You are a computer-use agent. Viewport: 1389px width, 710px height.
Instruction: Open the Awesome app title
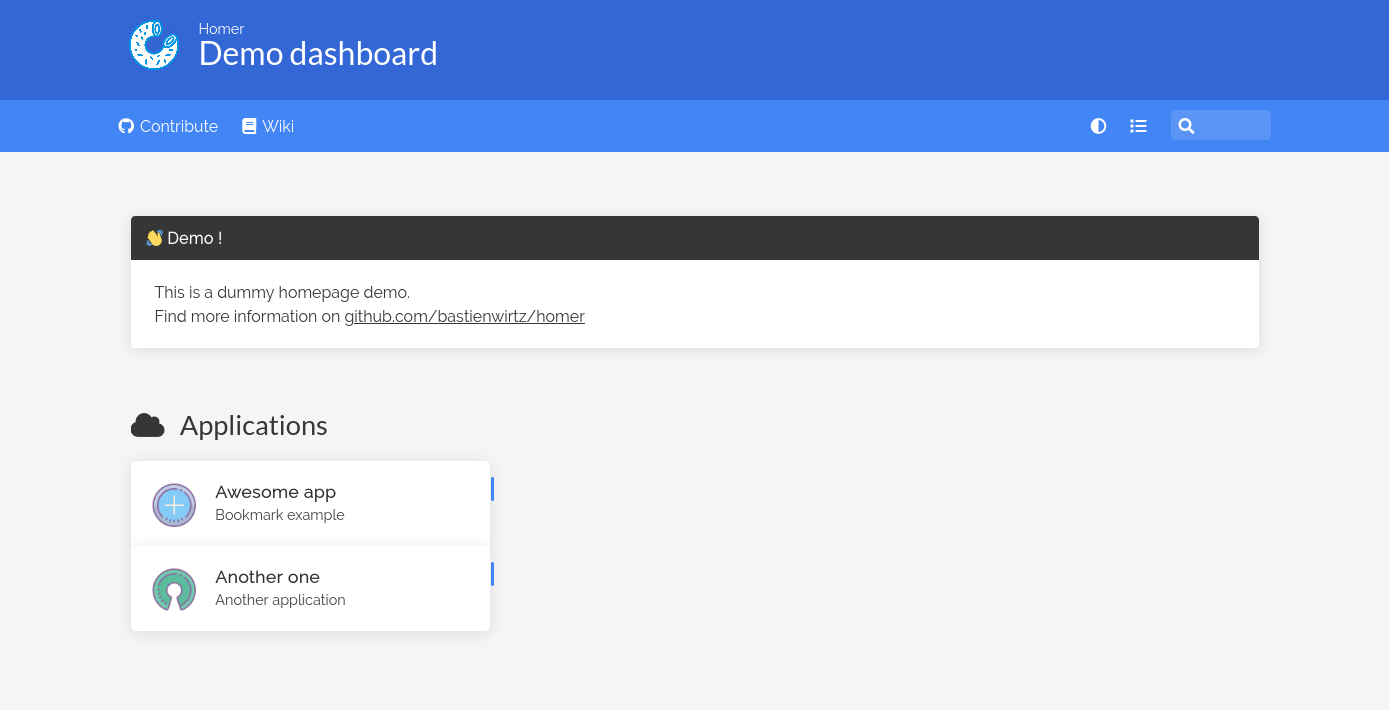275,492
